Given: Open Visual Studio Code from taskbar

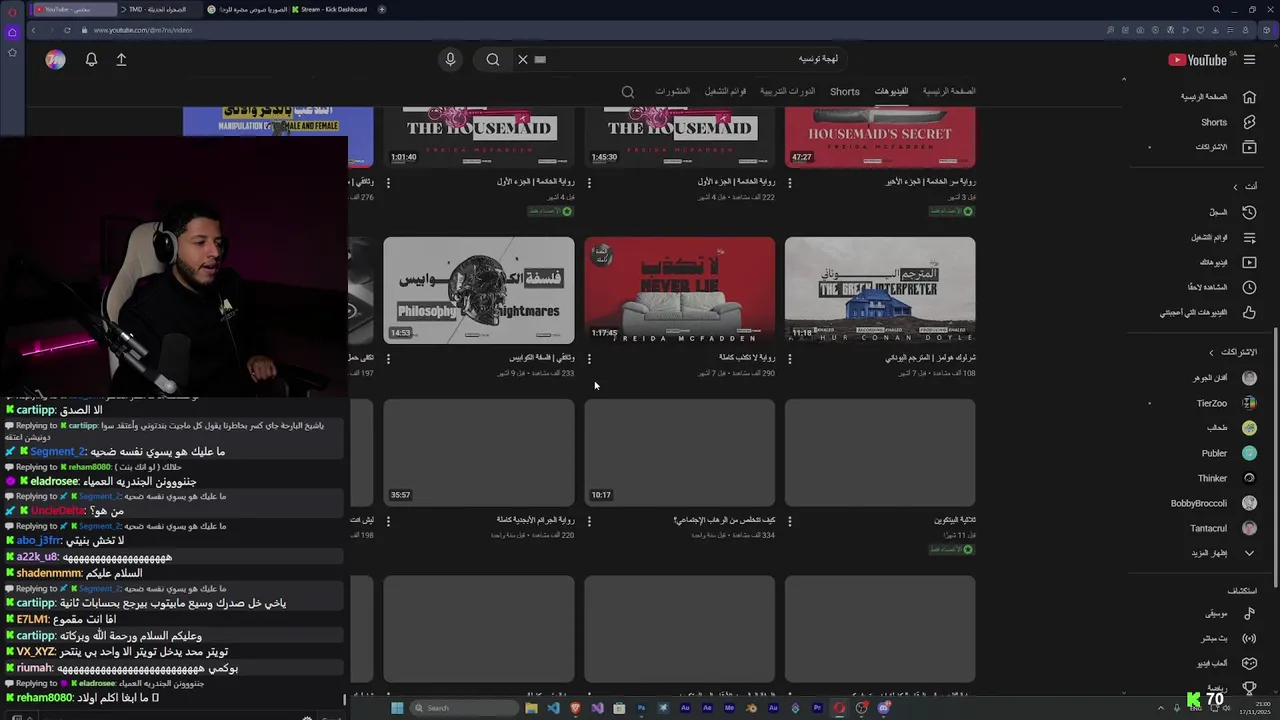Looking at the screenshot, I should (553, 708).
